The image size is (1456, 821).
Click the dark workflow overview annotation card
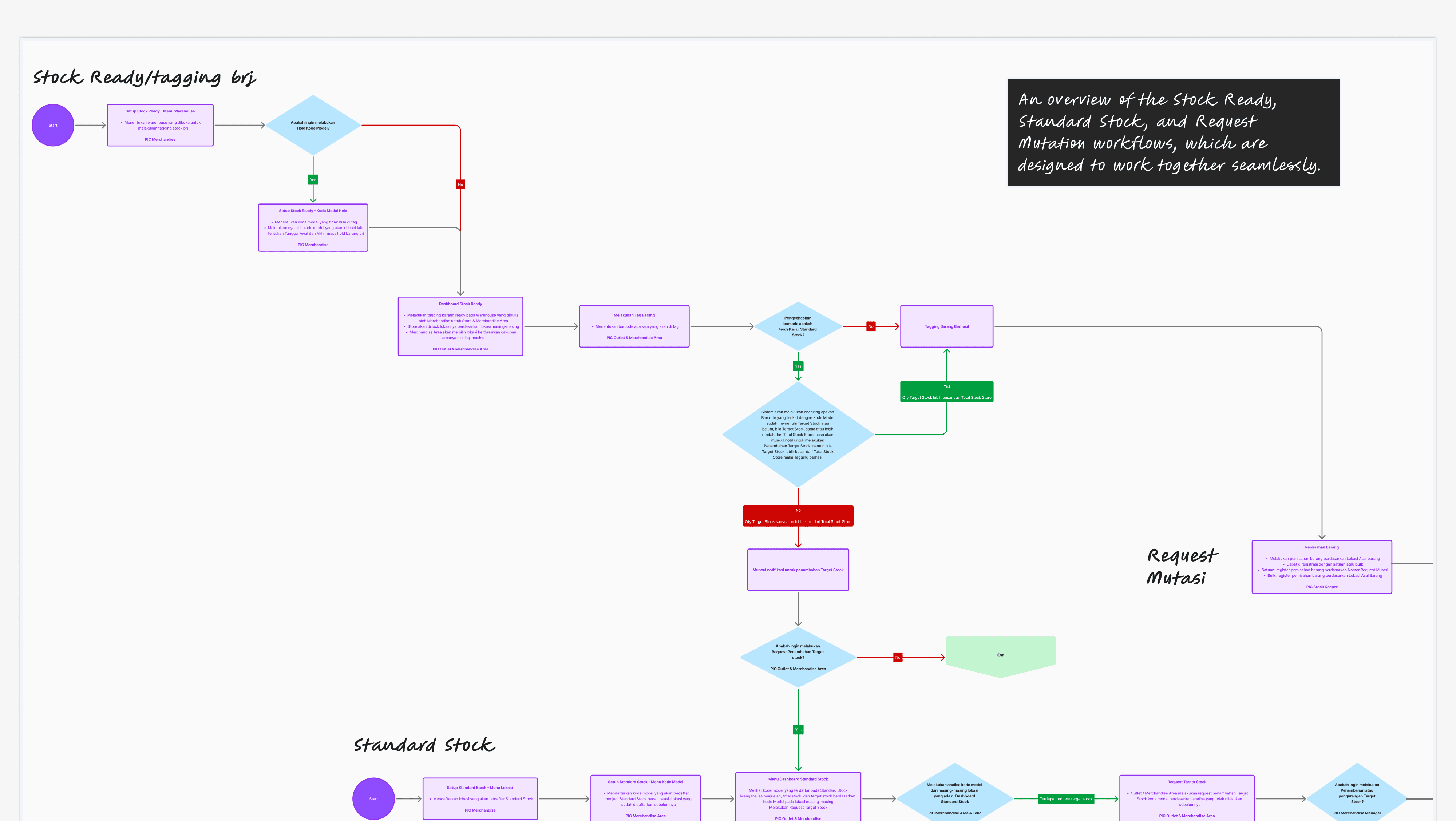tap(1174, 133)
